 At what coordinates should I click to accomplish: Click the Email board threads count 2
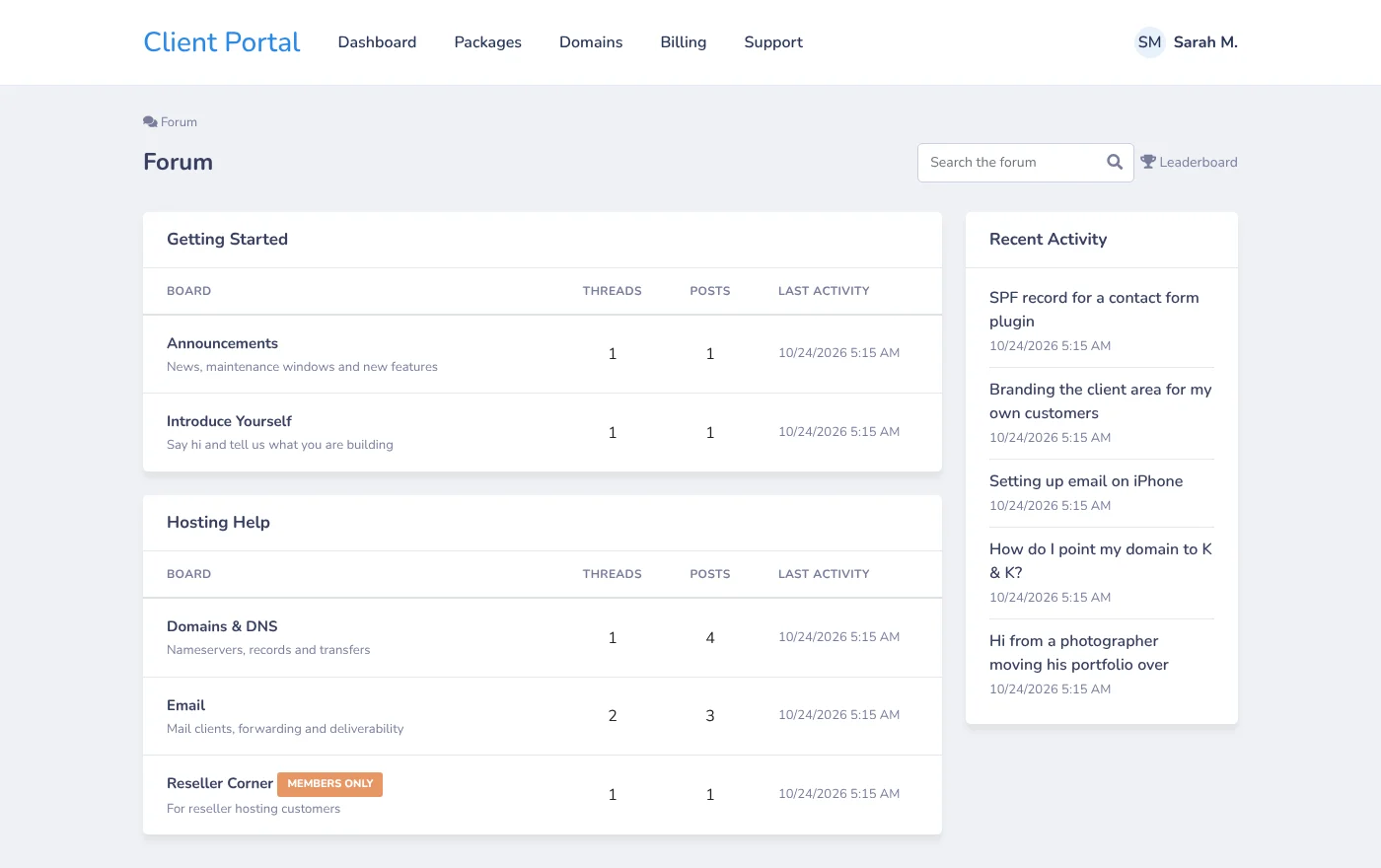pos(613,716)
